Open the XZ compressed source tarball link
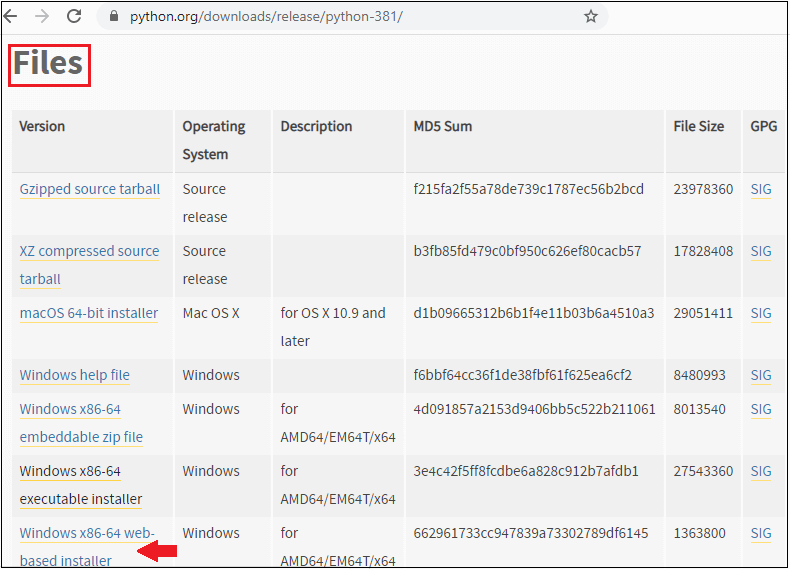 [x=89, y=265]
